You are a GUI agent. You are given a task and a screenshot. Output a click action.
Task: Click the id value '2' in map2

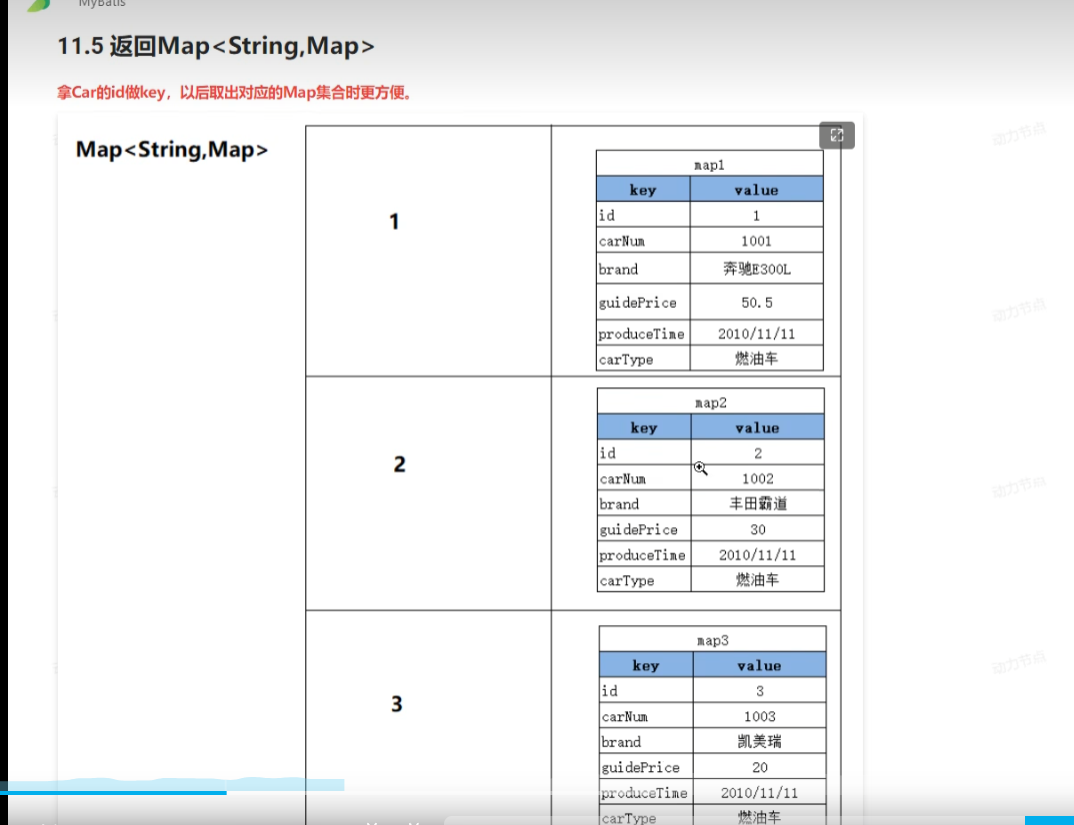point(758,453)
